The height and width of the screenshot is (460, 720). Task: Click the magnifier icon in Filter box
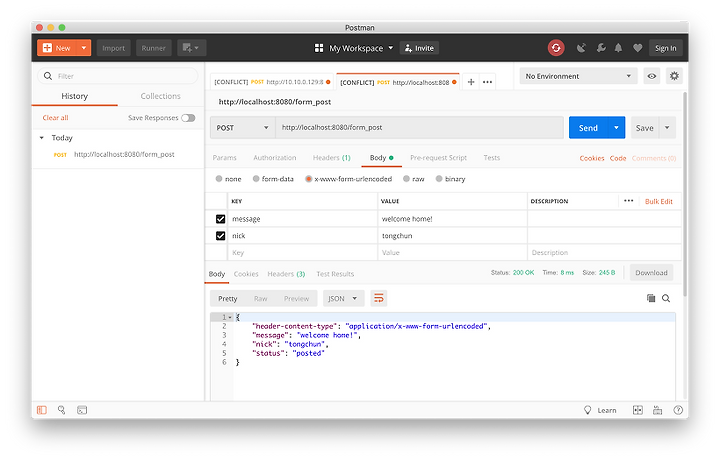[48, 76]
